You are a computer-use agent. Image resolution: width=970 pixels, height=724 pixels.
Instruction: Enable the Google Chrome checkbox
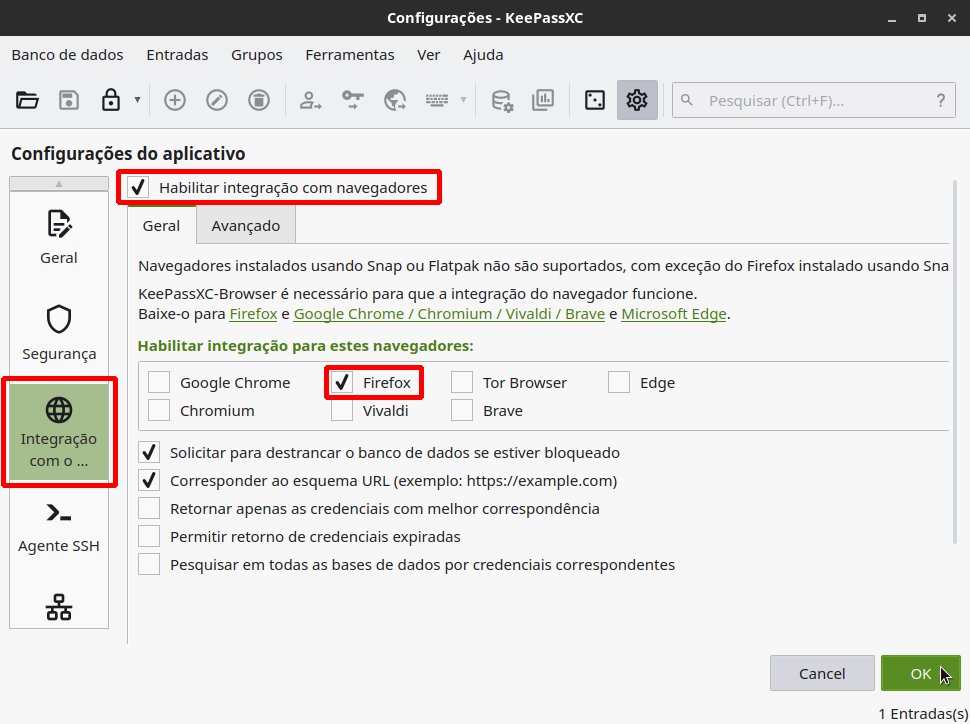coord(158,382)
